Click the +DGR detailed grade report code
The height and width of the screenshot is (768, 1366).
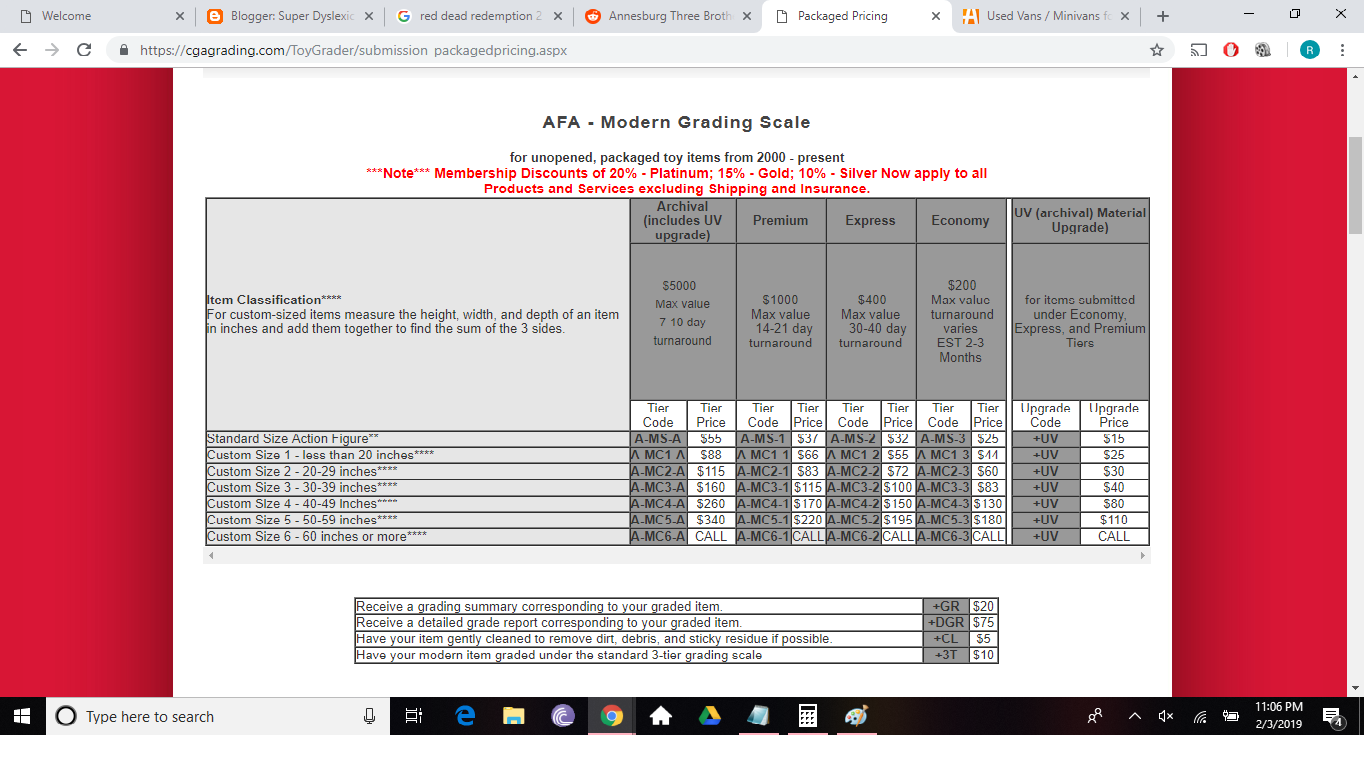click(x=947, y=622)
